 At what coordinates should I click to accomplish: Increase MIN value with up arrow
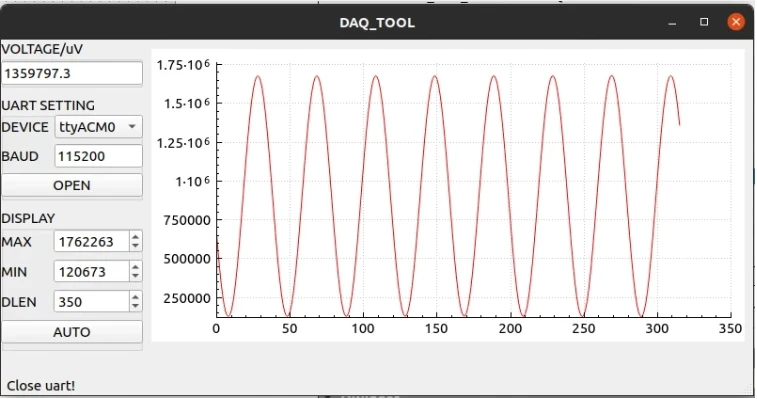pyautogui.click(x=136, y=267)
